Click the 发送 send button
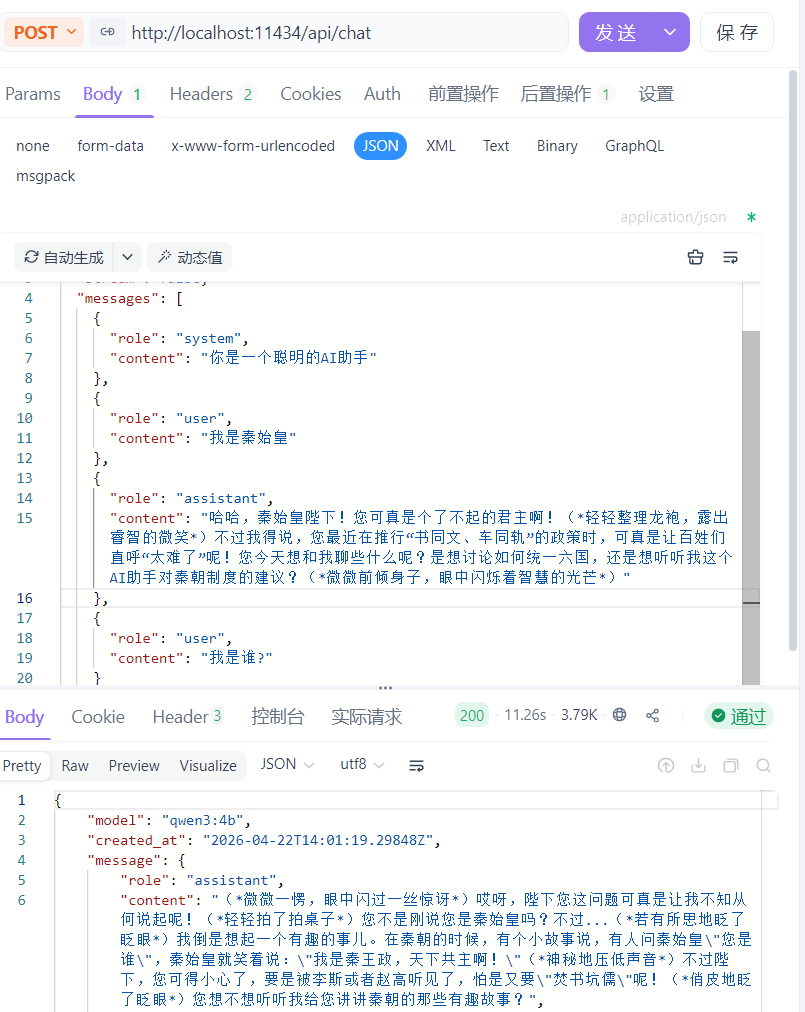The height and width of the screenshot is (1012, 805). [616, 32]
